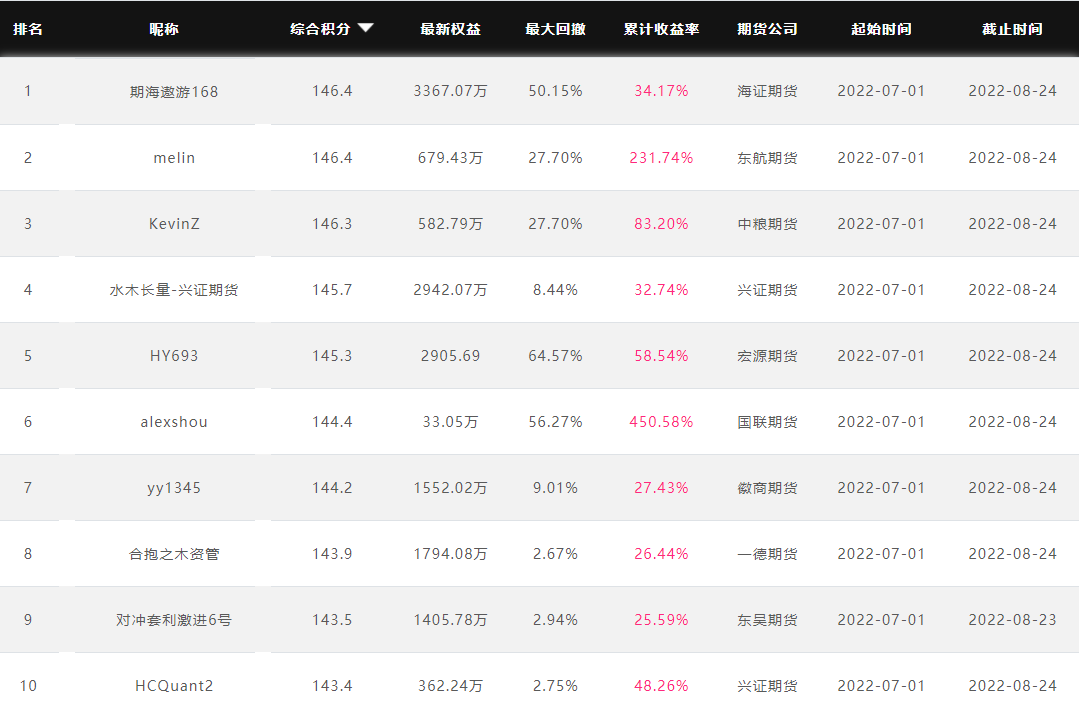Select the 83.20% cumulative return value

661,224
